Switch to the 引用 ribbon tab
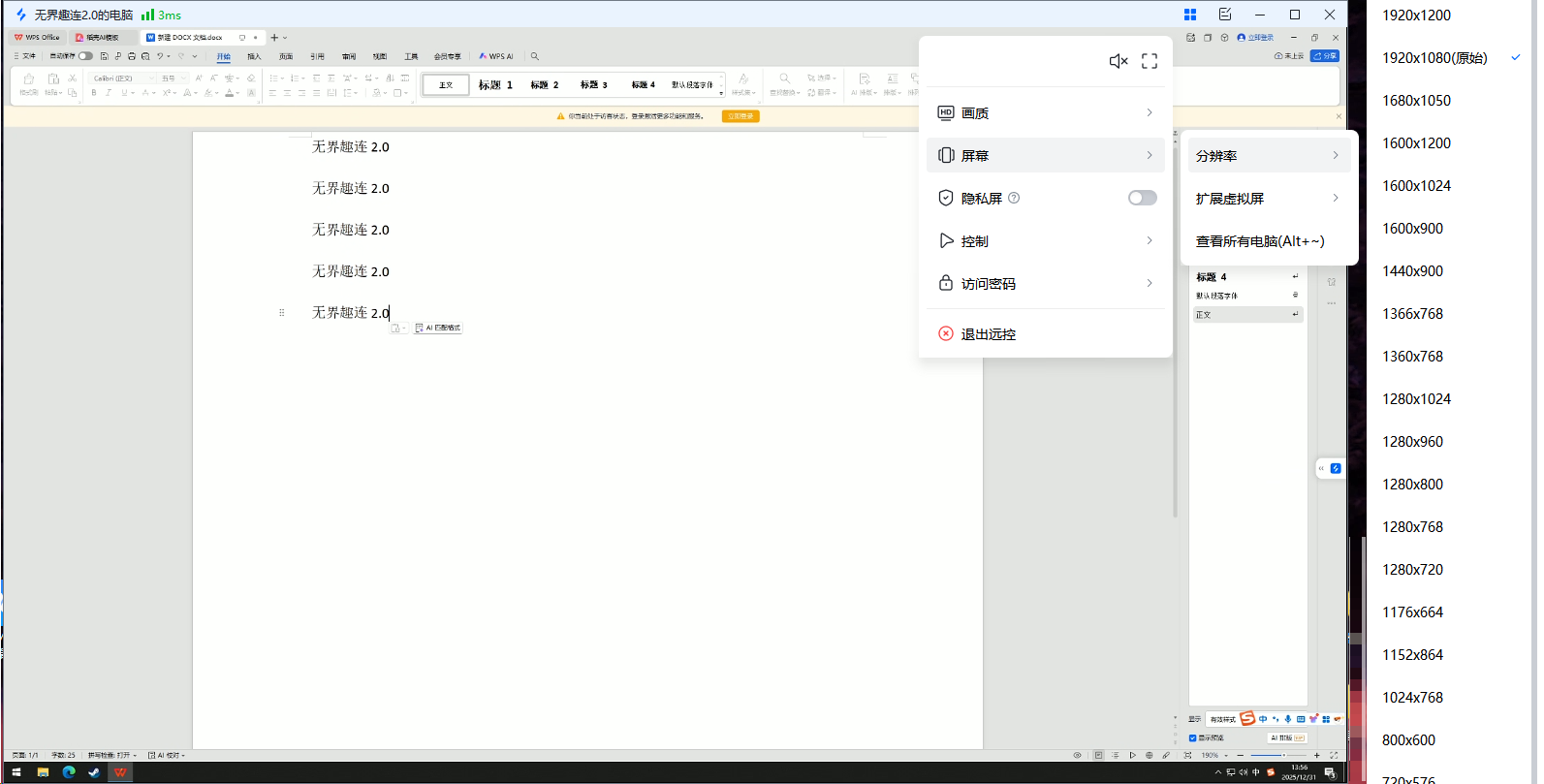Image resolution: width=1544 pixels, height=784 pixels. pos(317,56)
